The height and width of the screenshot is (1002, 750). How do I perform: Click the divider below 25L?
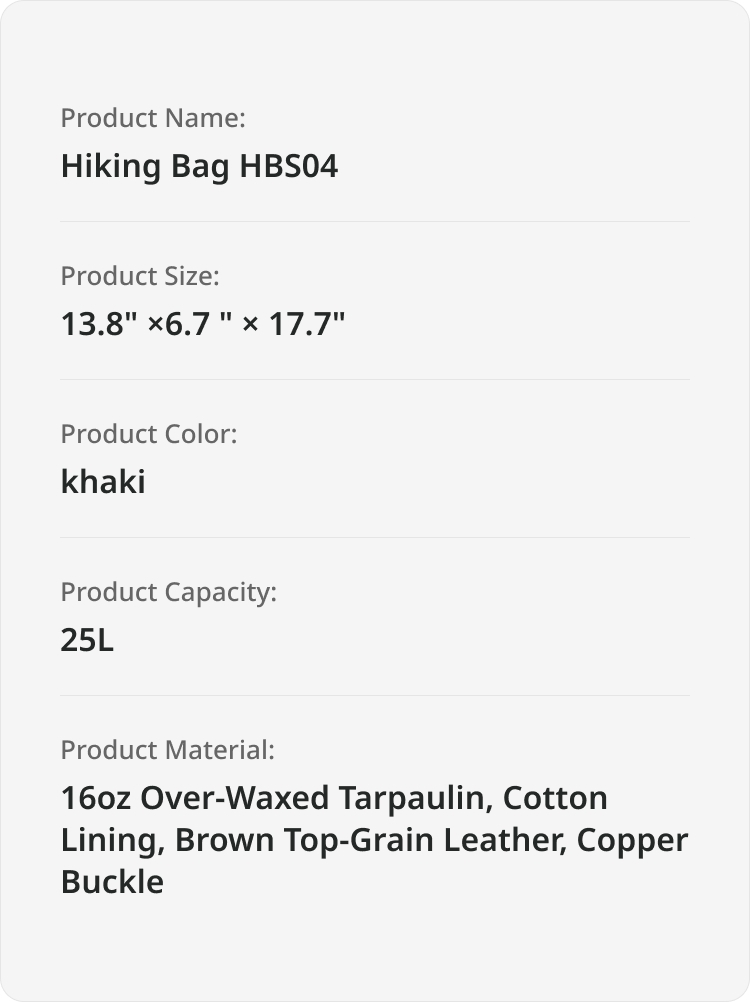[x=375, y=695]
